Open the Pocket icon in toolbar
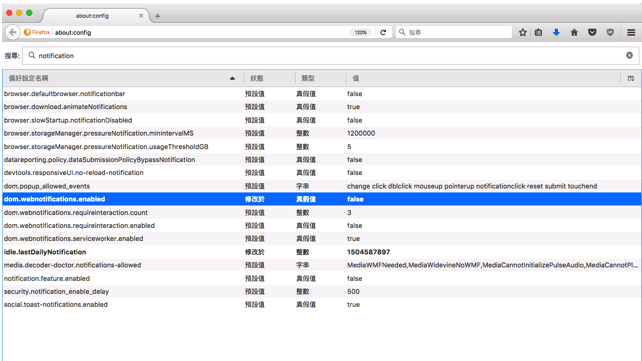 (592, 32)
